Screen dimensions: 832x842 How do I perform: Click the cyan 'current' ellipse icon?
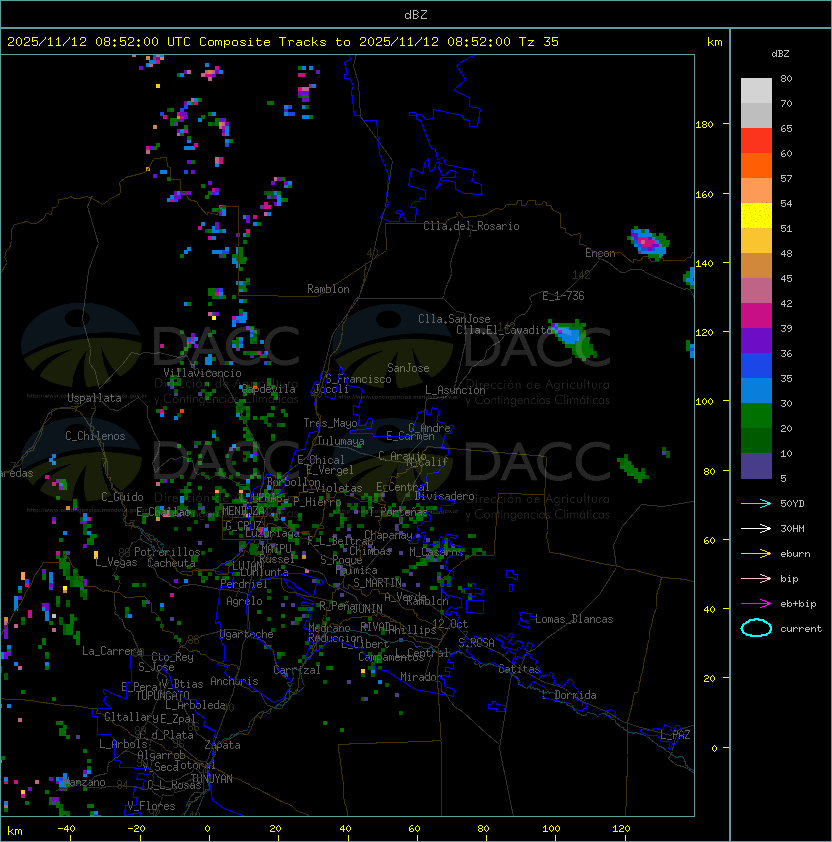pyautogui.click(x=756, y=628)
